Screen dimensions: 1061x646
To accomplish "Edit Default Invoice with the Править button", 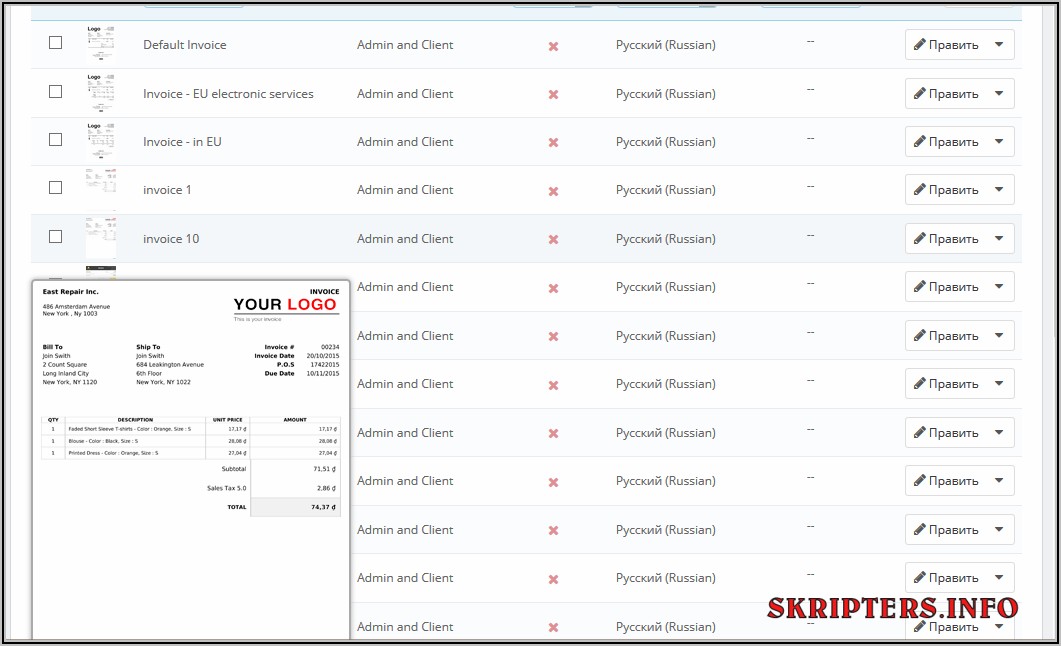I will pos(946,45).
